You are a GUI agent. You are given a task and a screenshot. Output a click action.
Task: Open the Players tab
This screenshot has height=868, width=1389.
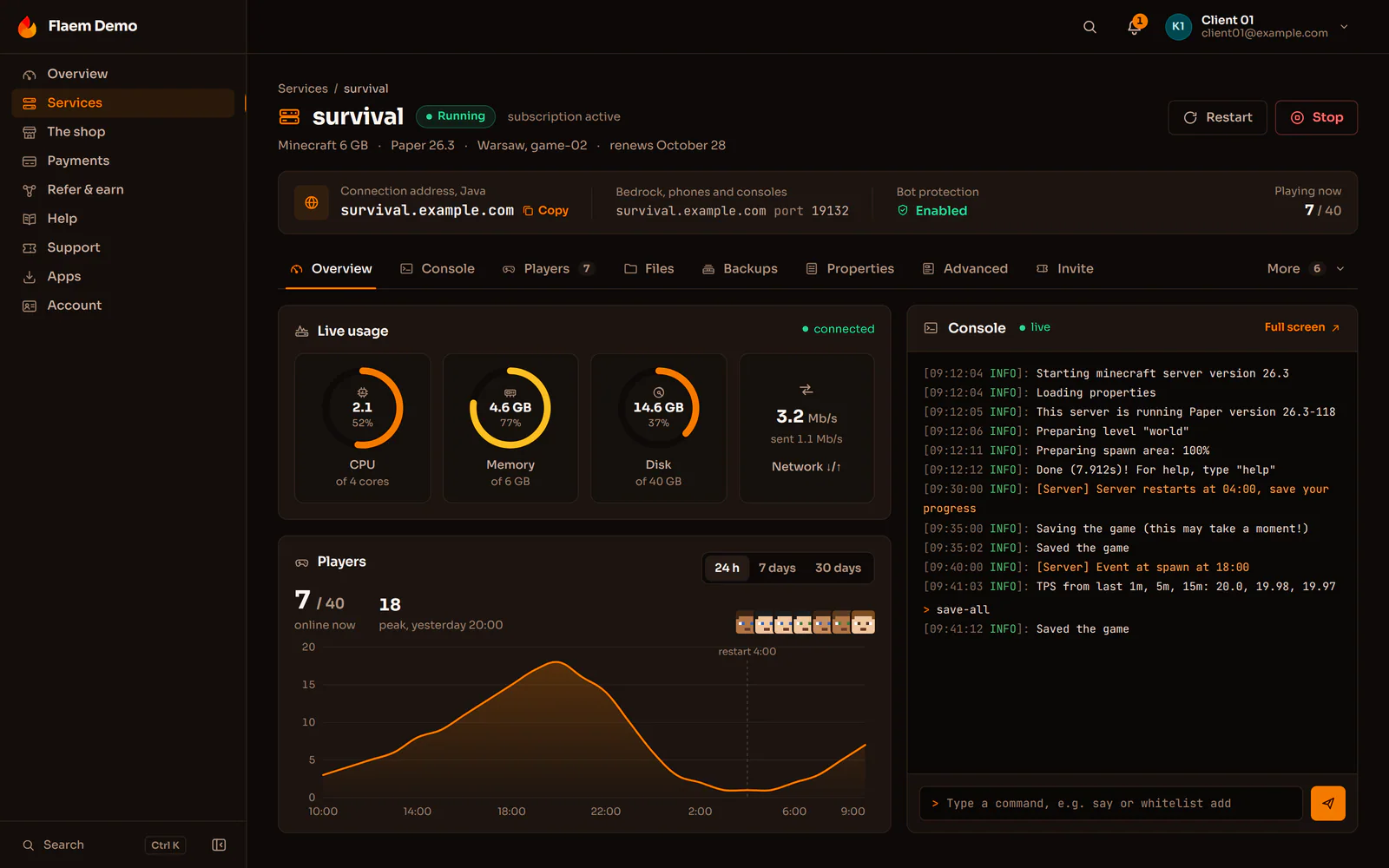[x=549, y=269]
